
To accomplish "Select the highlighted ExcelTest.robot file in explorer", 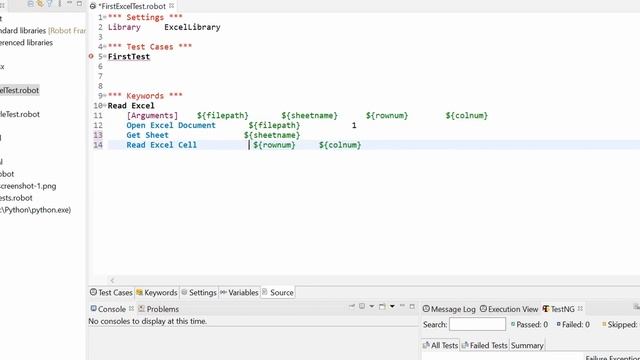I will 19,90.
